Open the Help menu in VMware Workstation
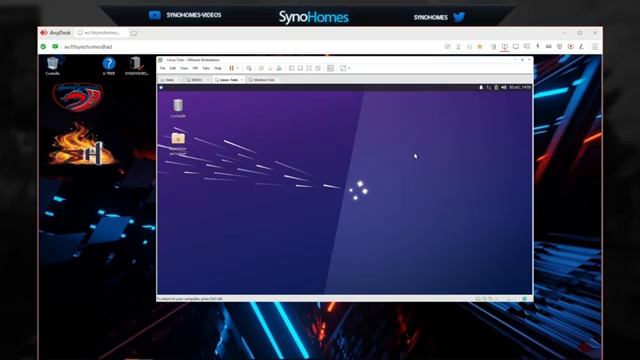The height and width of the screenshot is (360, 640). [x=218, y=68]
